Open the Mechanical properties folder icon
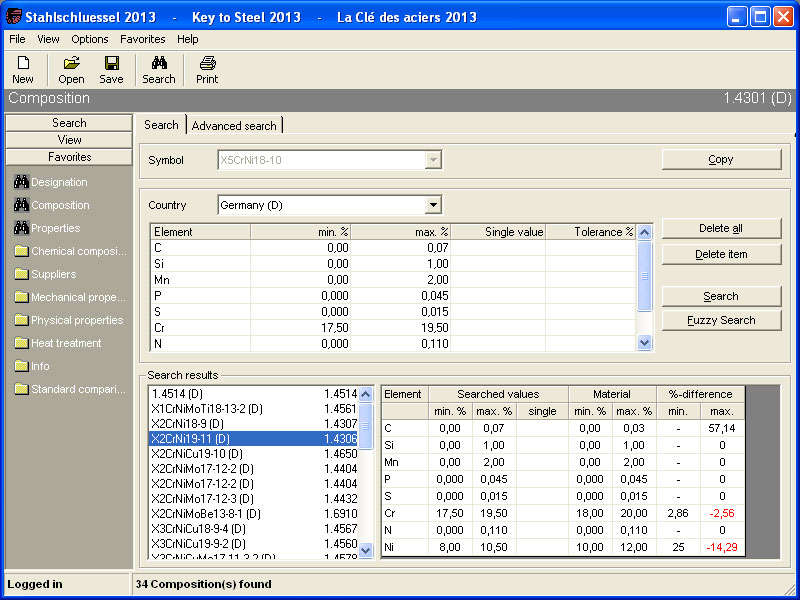Image resolution: width=800 pixels, height=600 pixels. 21,297
